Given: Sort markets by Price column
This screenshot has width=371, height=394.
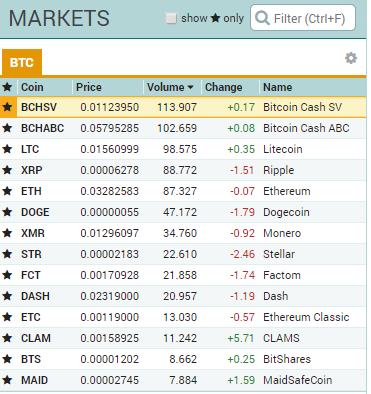Looking at the screenshot, I should click(x=89, y=87).
